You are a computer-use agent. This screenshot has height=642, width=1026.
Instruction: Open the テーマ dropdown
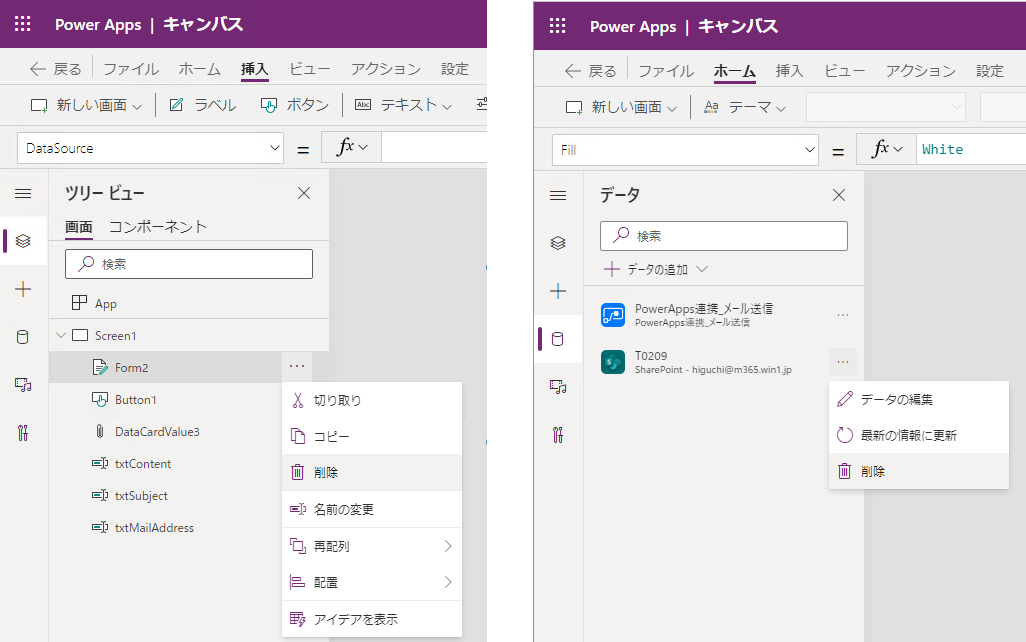coord(745,107)
